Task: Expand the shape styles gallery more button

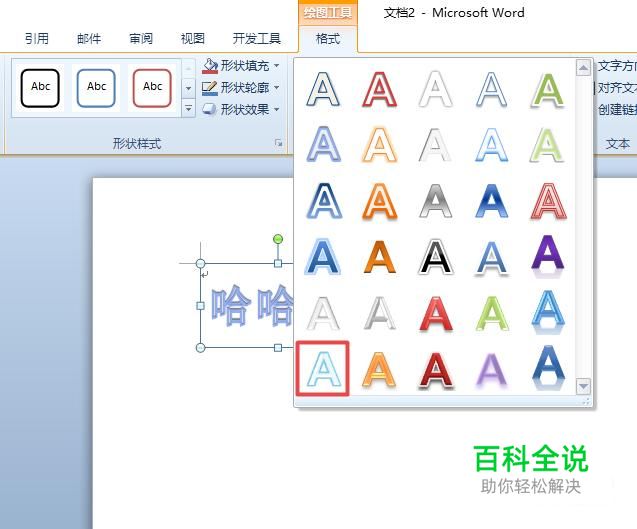Action: tap(188, 108)
